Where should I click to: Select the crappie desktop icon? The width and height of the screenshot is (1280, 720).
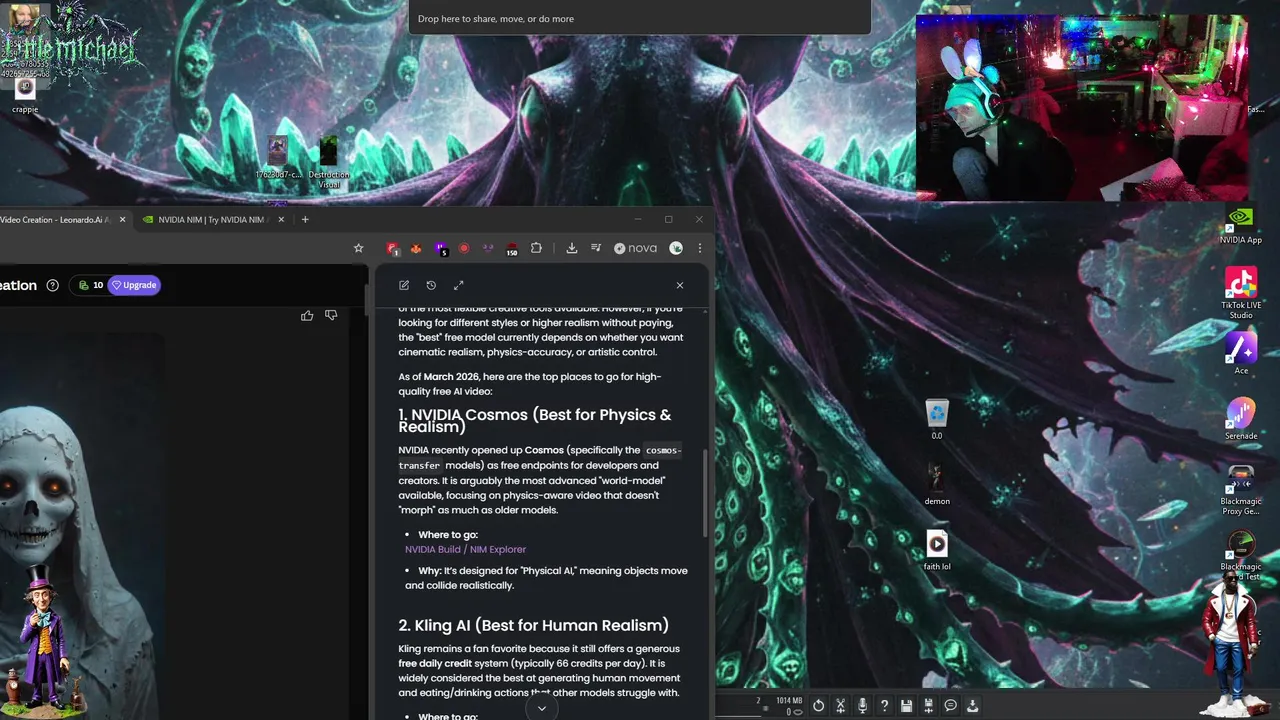tap(25, 95)
